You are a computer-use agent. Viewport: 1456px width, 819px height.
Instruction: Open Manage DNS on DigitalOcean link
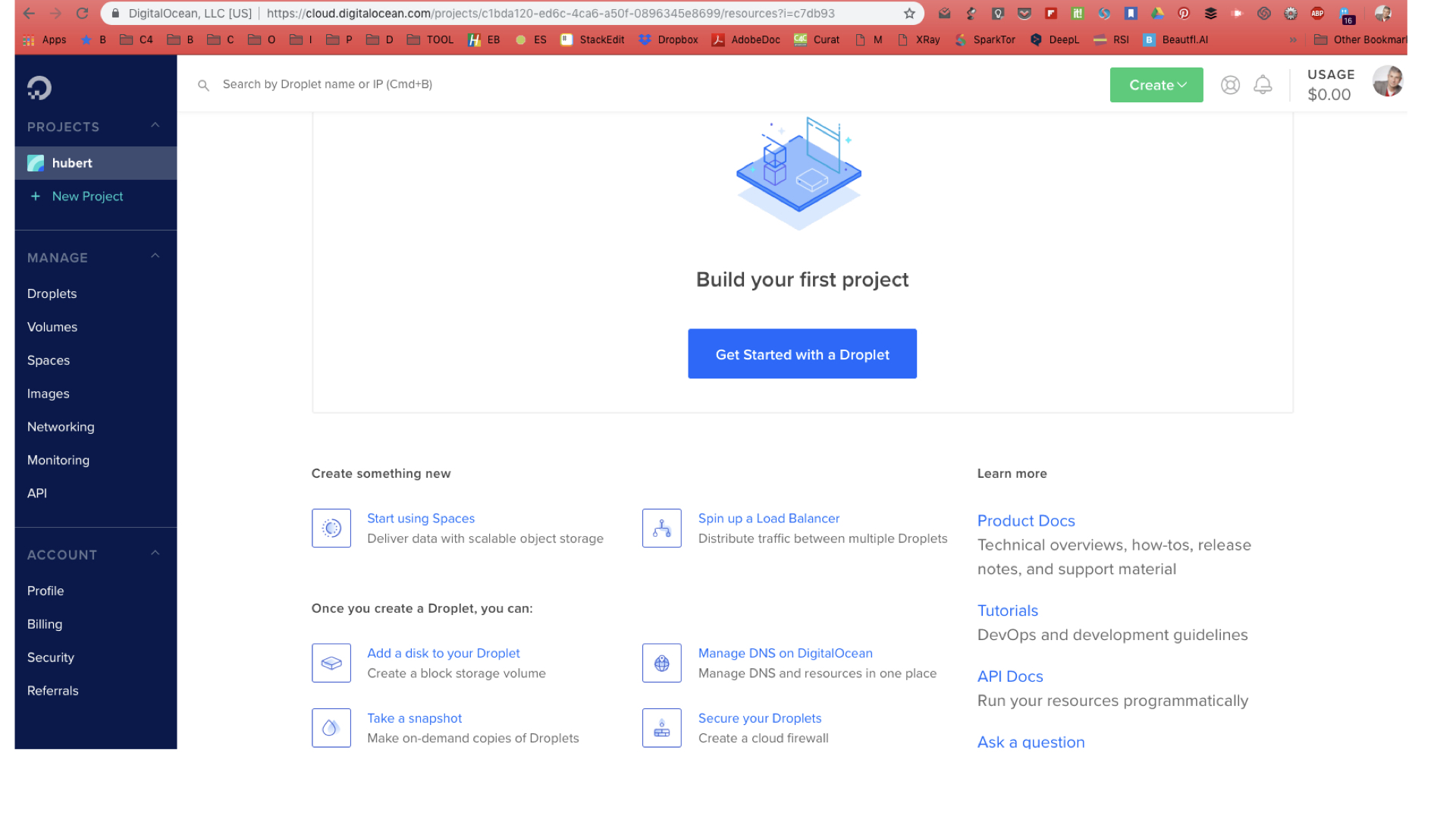coord(786,654)
